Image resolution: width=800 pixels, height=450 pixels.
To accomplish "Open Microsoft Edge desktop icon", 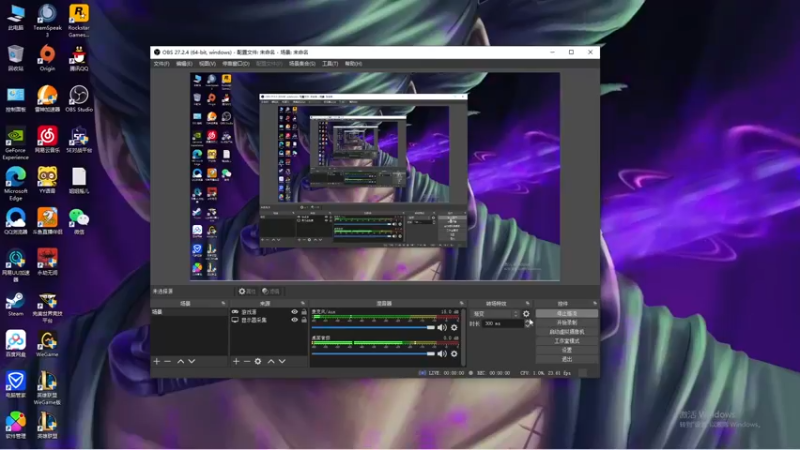I will pos(15,184).
